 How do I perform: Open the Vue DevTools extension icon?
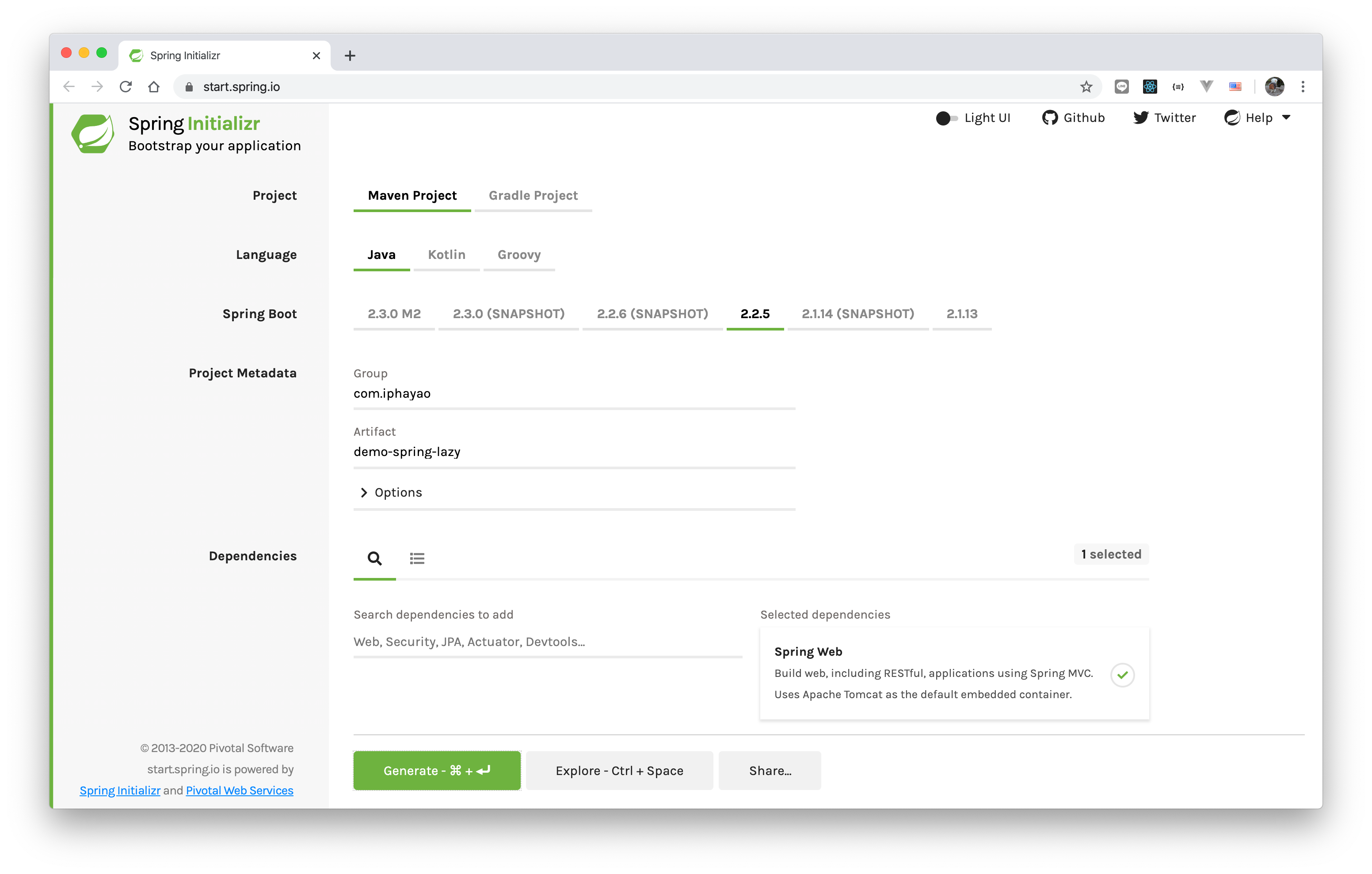point(1206,86)
